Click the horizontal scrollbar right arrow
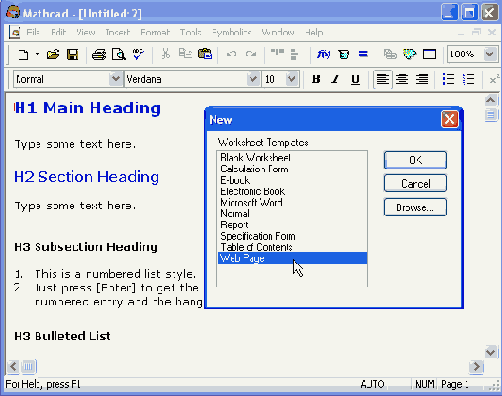 477,367
